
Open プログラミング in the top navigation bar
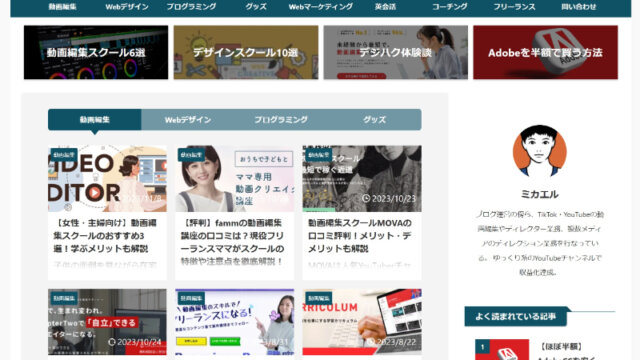pyautogui.click(x=191, y=7)
